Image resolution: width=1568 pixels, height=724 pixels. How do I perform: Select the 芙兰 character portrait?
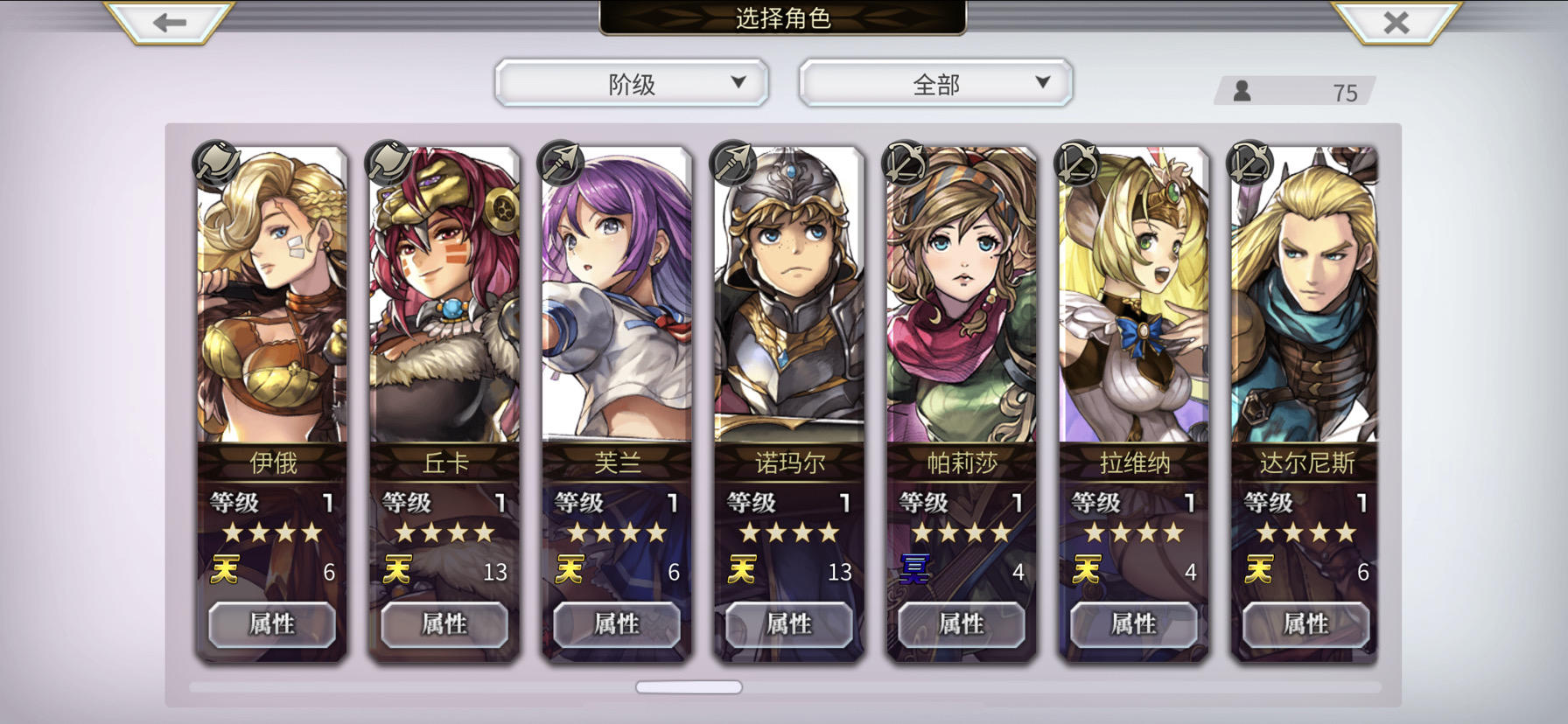pyautogui.click(x=617, y=295)
